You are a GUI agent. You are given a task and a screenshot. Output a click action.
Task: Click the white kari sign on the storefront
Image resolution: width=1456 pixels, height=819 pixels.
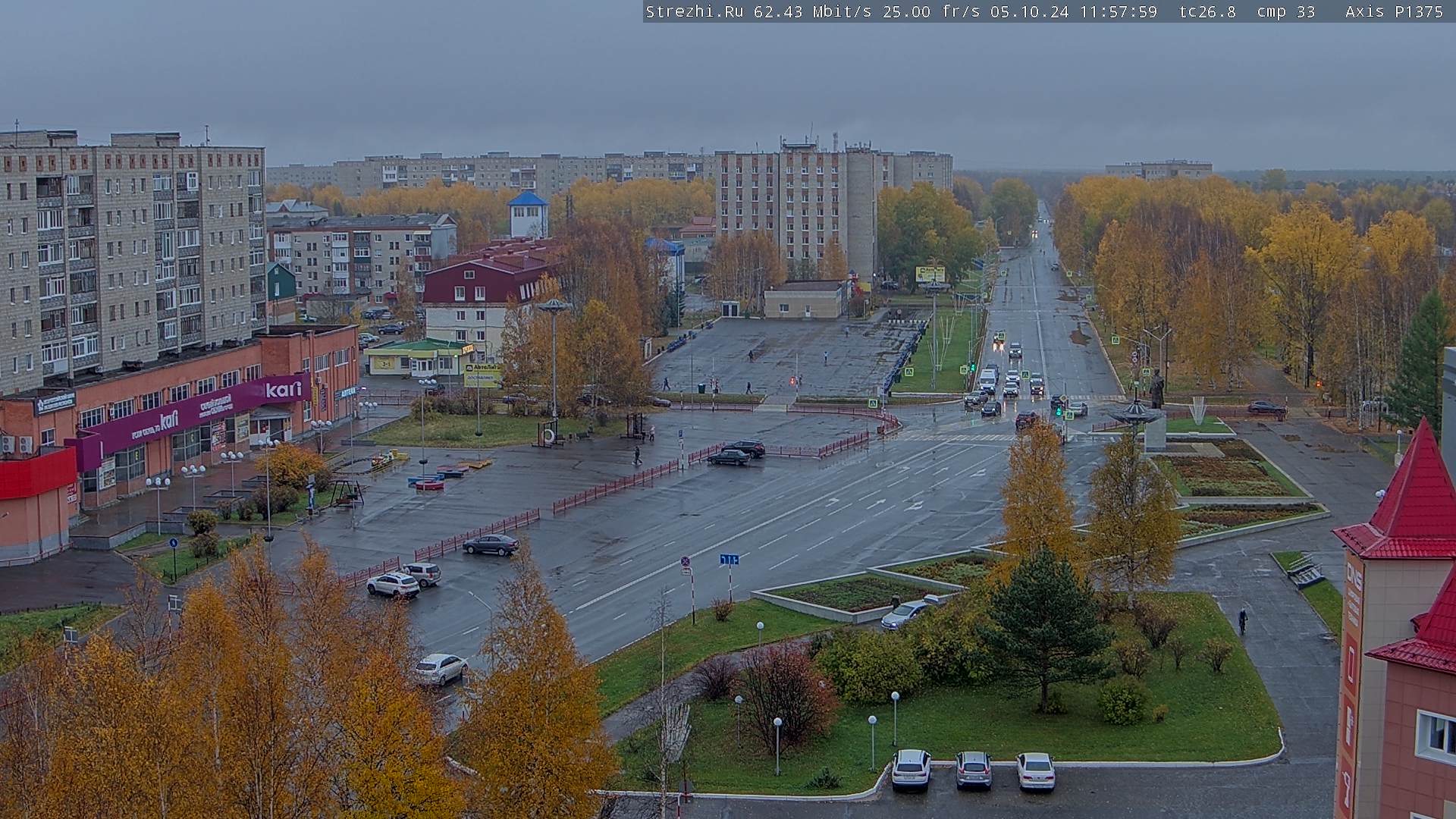(284, 390)
